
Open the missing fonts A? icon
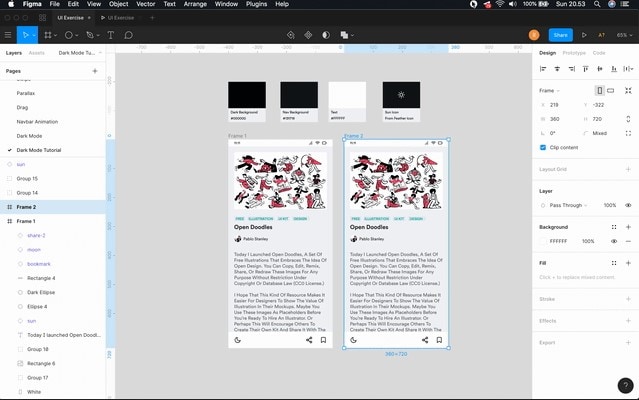click(x=602, y=35)
